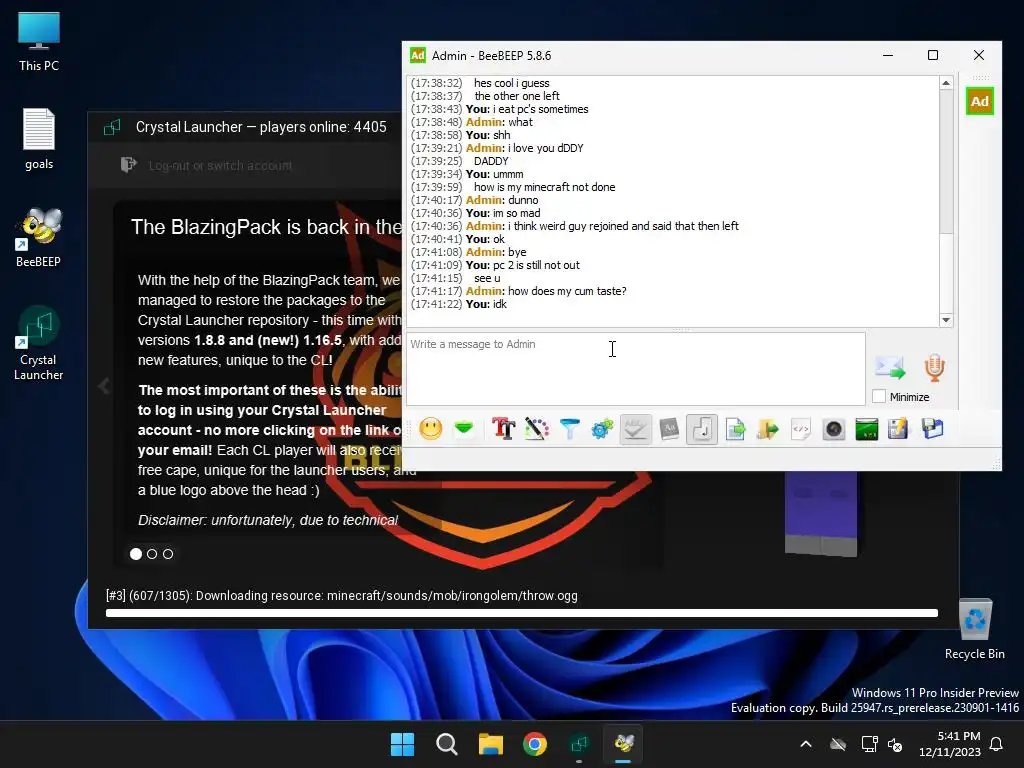The image size is (1024, 768).
Task: Select third news carousel dot
Action: (168, 554)
